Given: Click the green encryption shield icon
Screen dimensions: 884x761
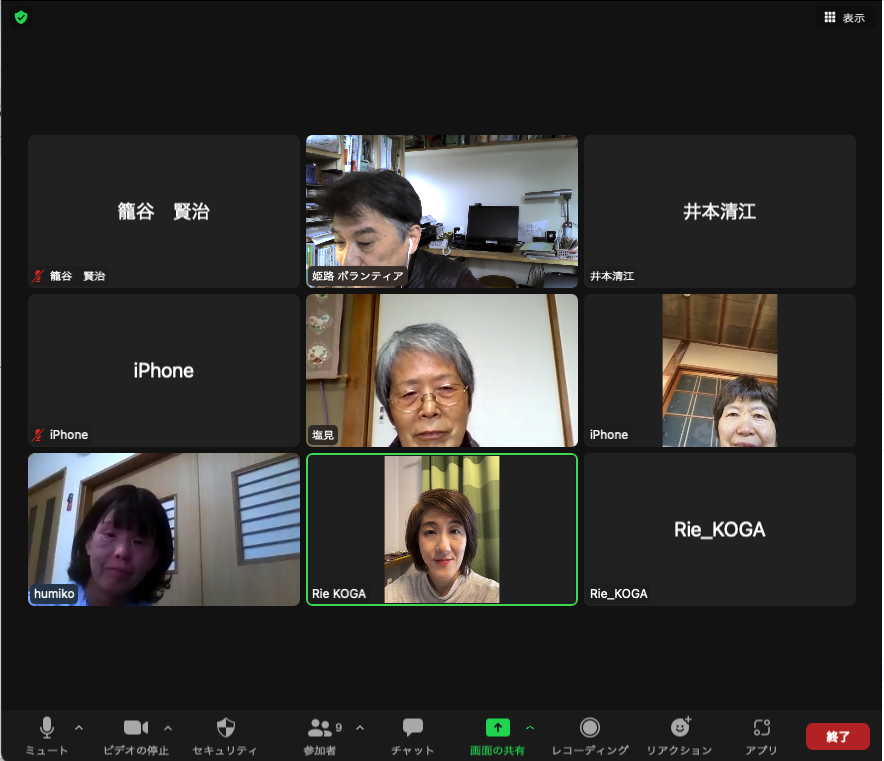Looking at the screenshot, I should (21, 17).
